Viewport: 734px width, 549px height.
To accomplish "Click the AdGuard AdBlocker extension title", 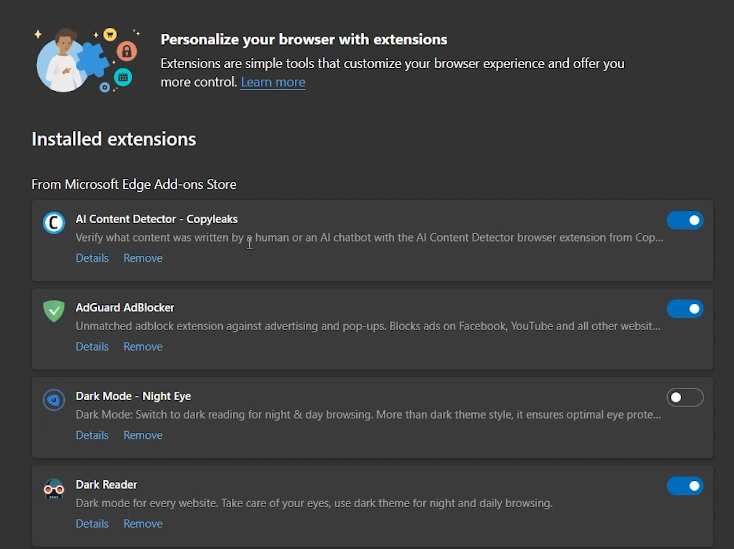I will pyautogui.click(x=125, y=308).
